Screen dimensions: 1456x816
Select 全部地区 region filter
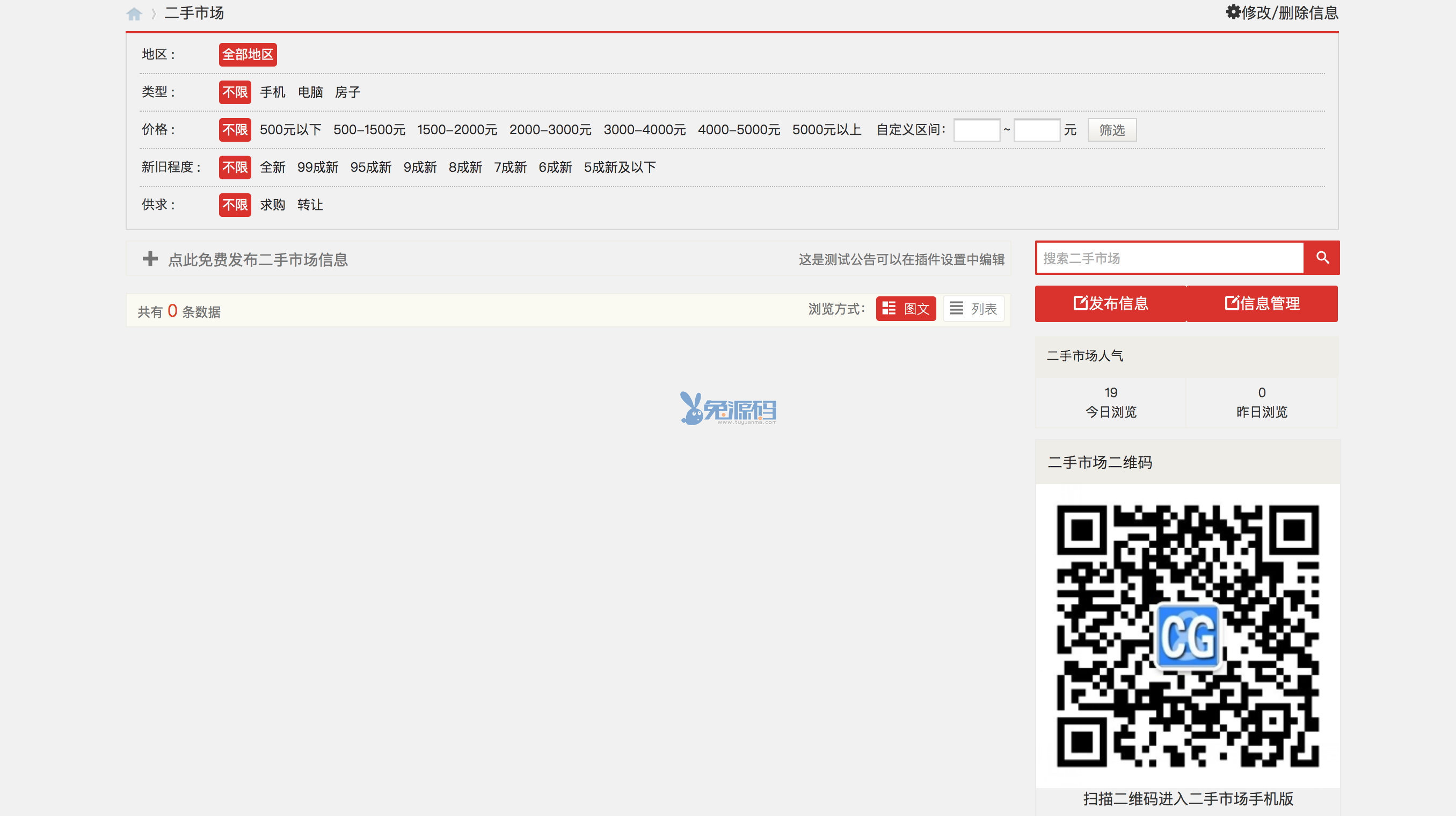247,54
